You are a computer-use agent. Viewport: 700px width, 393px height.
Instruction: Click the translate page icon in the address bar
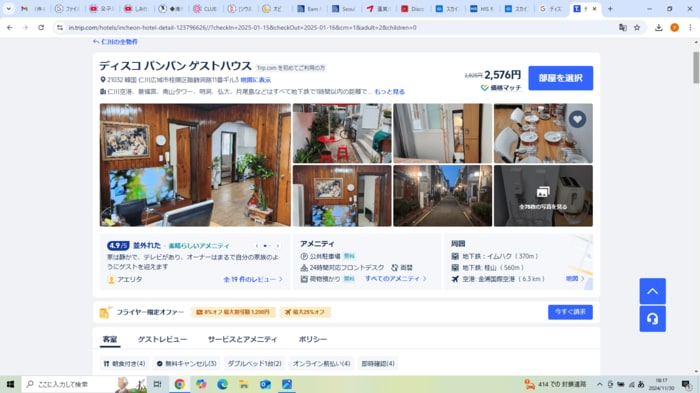click(x=623, y=28)
